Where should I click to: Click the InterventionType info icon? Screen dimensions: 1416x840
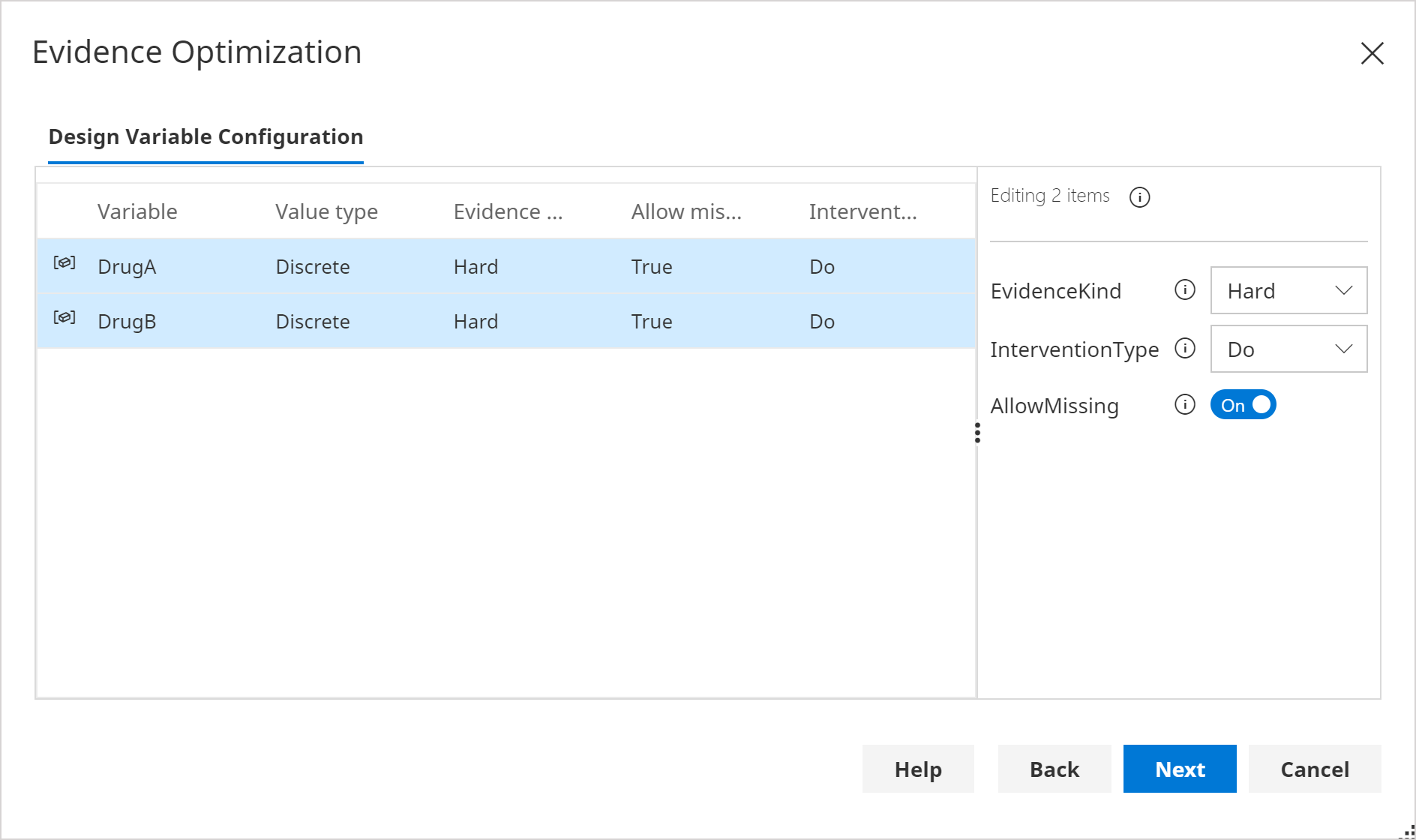click(x=1184, y=349)
